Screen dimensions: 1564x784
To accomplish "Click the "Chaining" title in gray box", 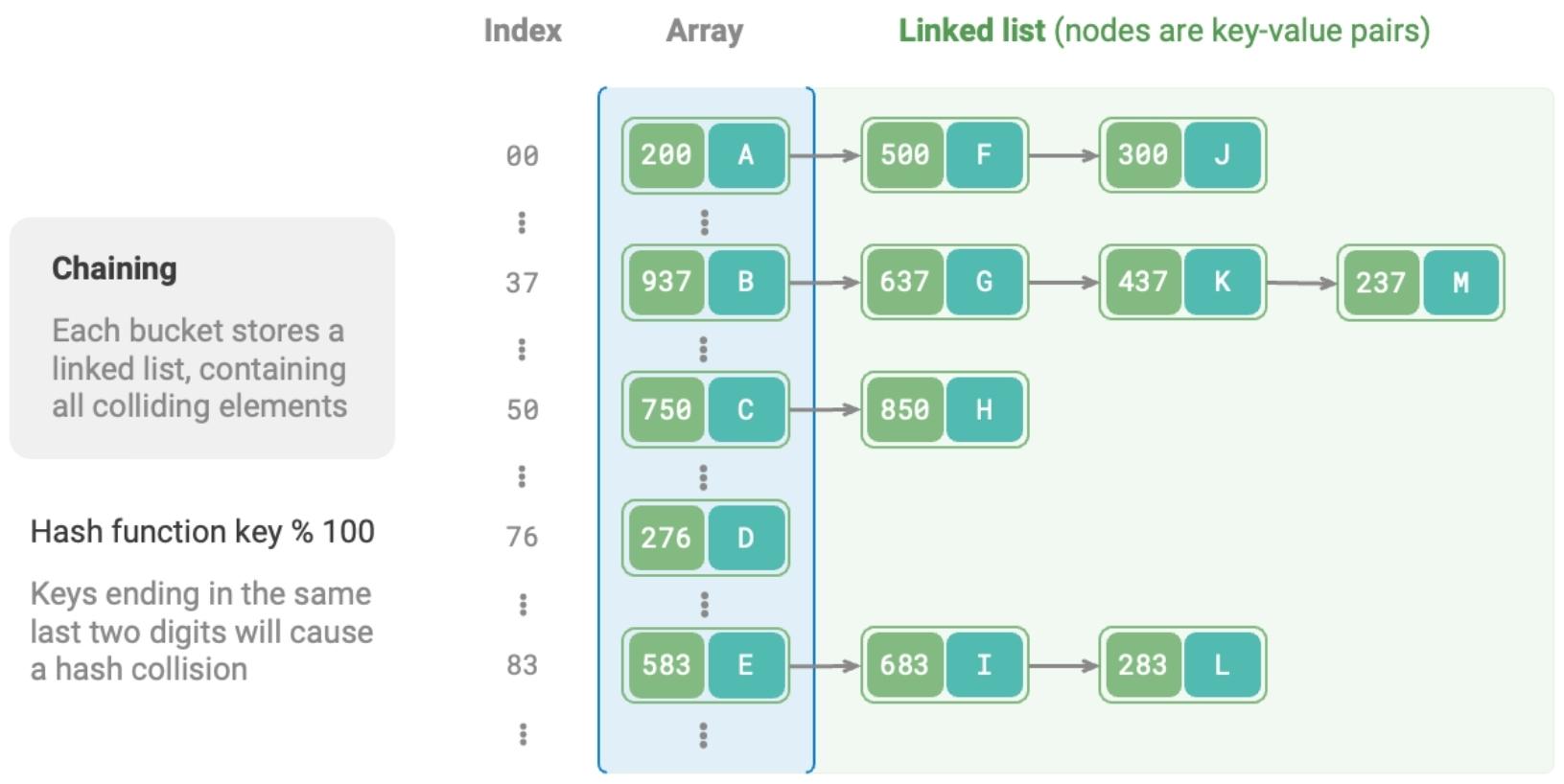I will 114,268.
